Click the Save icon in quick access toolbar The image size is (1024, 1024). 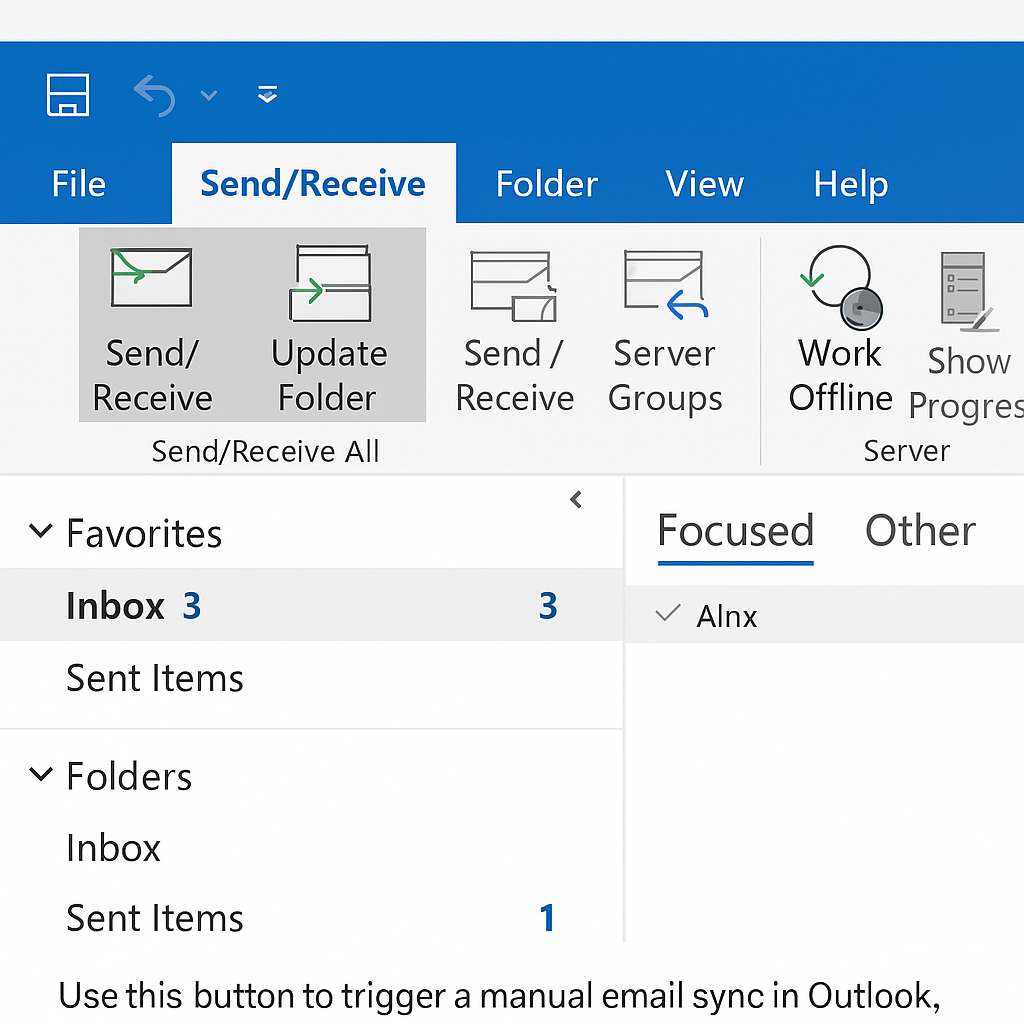click(x=68, y=95)
